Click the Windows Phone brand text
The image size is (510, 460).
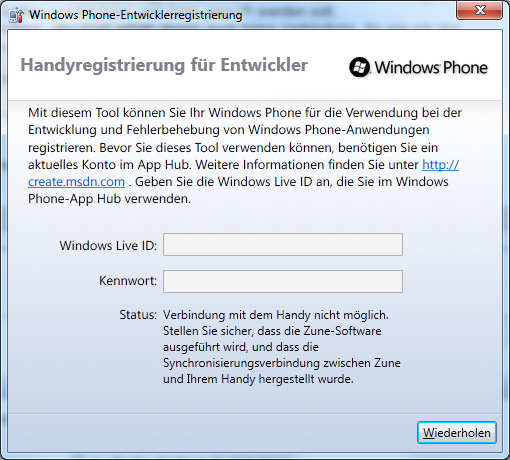pos(431,67)
